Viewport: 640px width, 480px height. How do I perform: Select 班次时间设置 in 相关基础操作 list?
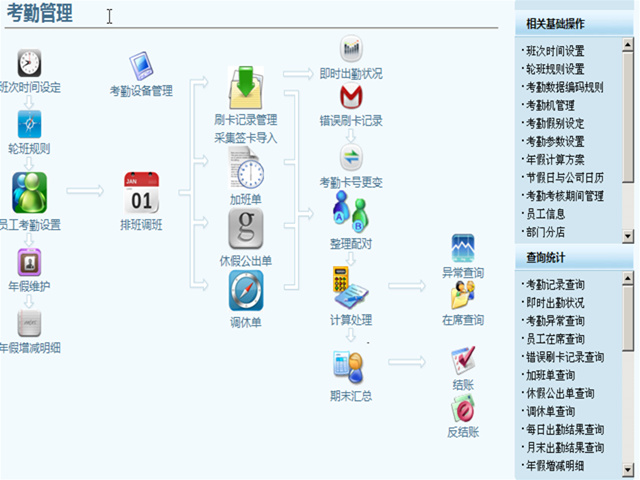[555, 51]
